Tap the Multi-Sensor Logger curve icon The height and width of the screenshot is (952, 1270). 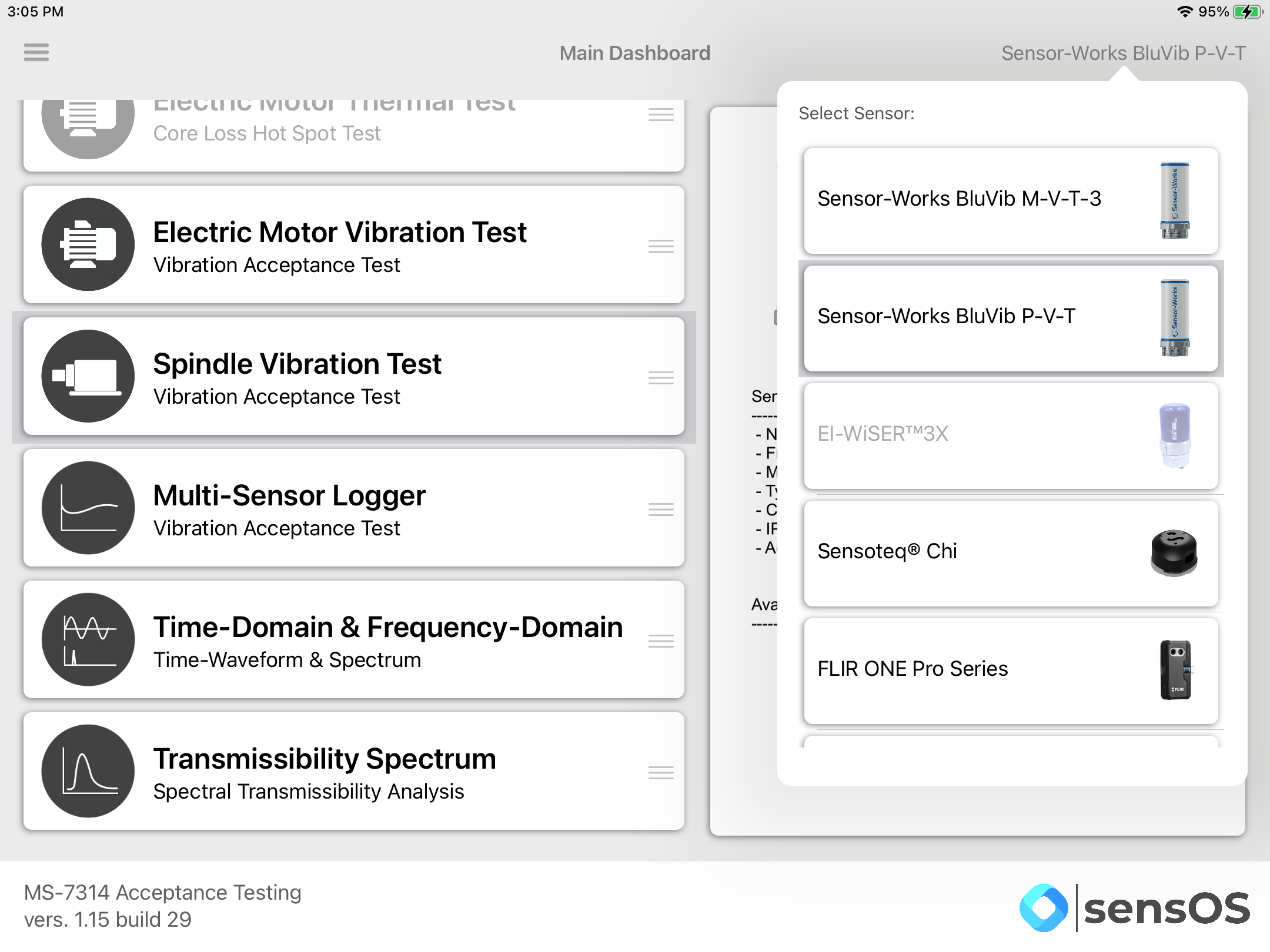[88, 508]
